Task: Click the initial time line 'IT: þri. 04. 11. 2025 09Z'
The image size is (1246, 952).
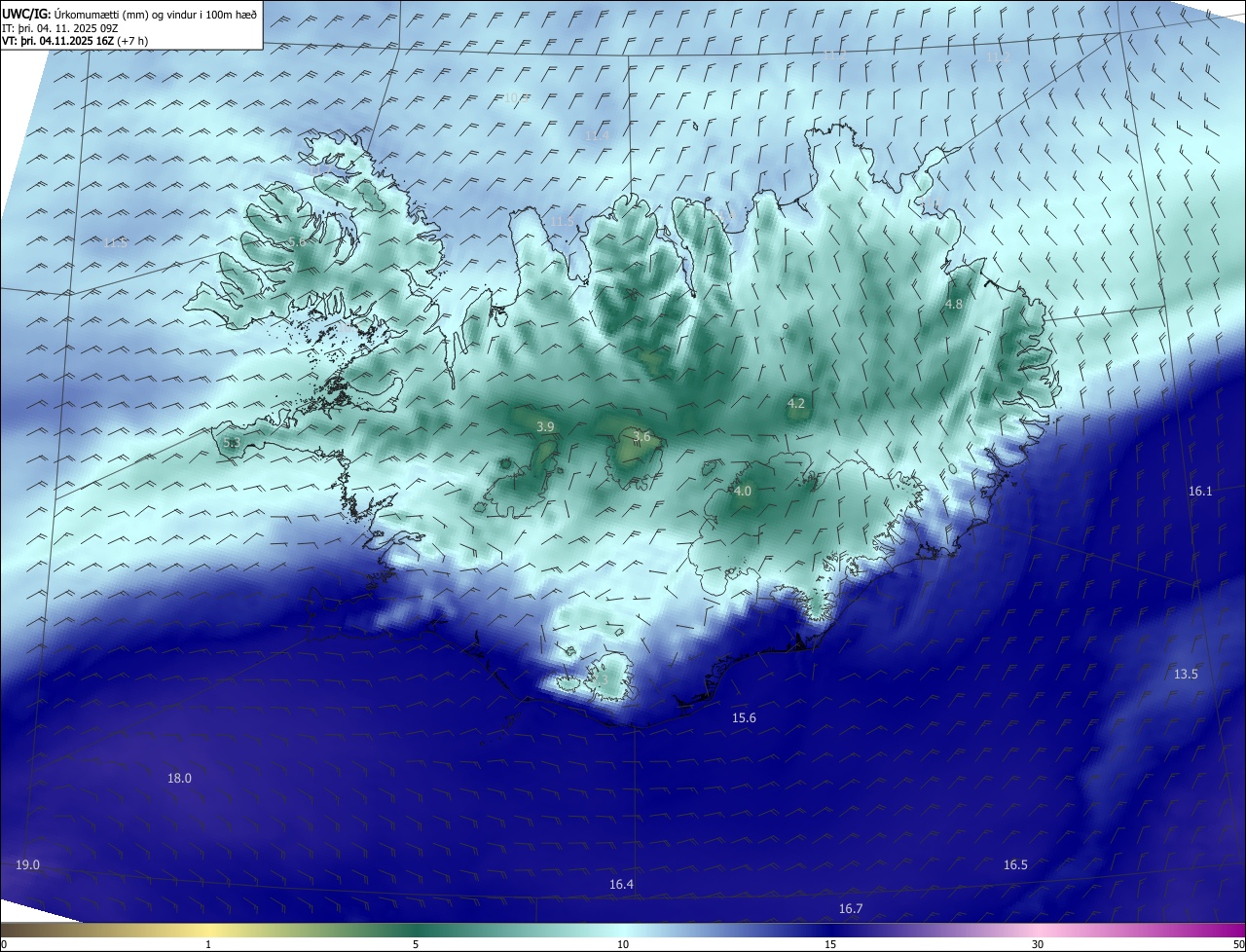Action: (60, 27)
